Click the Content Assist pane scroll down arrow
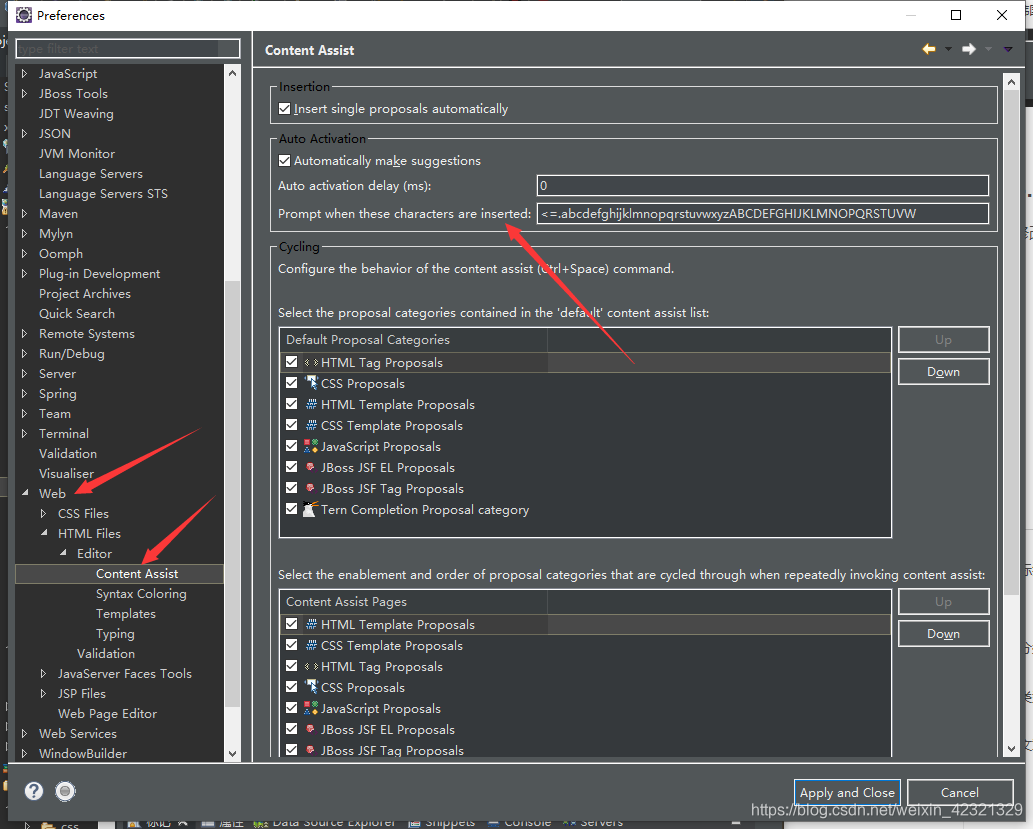The width and height of the screenshot is (1033, 829). point(1012,749)
